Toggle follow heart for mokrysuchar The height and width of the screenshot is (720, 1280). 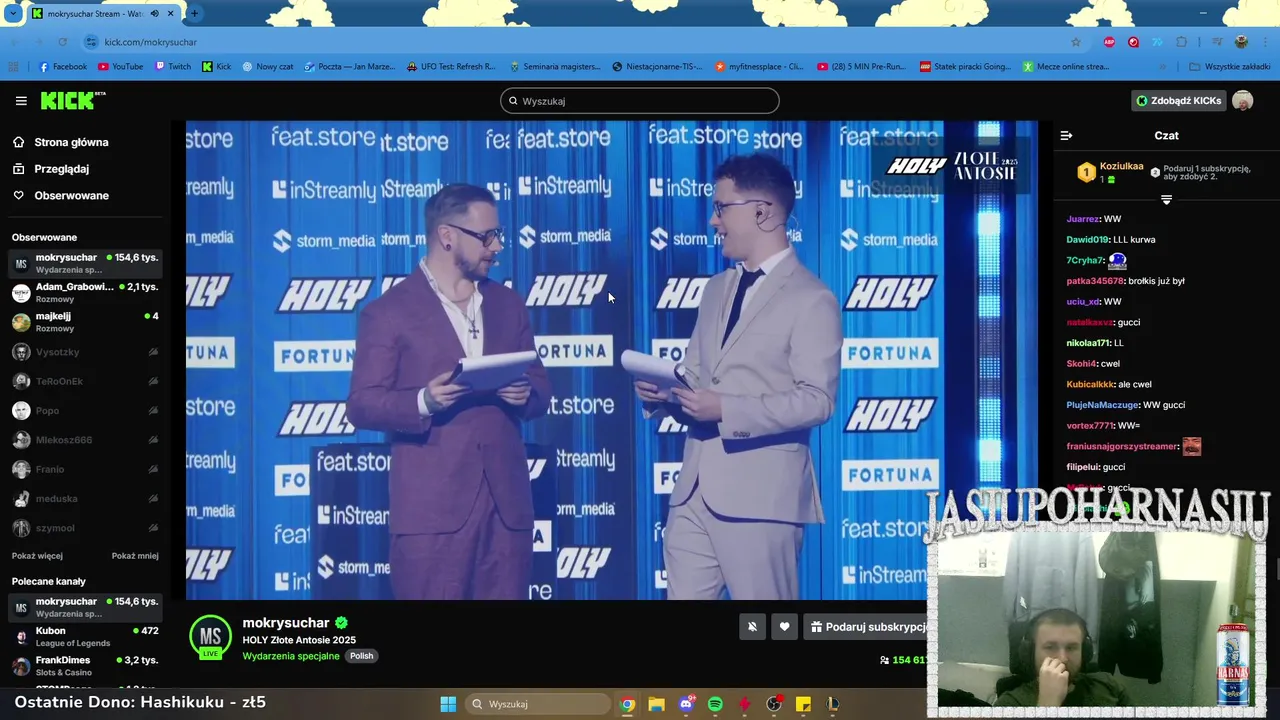coord(784,627)
